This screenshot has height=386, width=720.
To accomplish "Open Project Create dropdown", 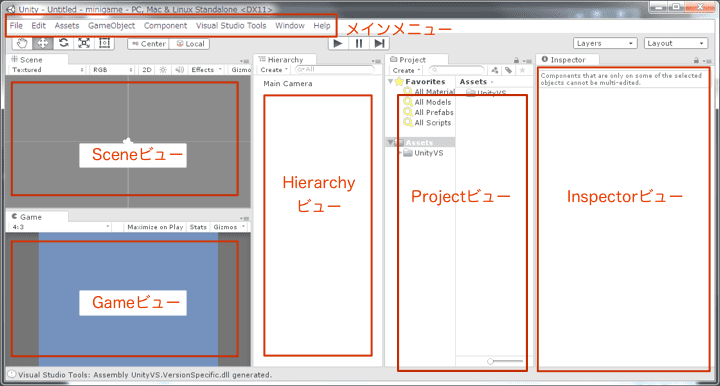I will [x=406, y=70].
